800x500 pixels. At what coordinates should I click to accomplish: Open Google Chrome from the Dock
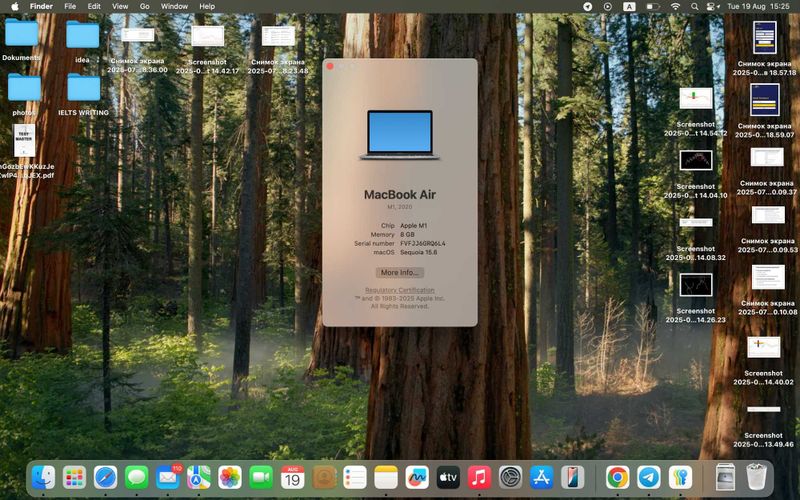coord(618,478)
